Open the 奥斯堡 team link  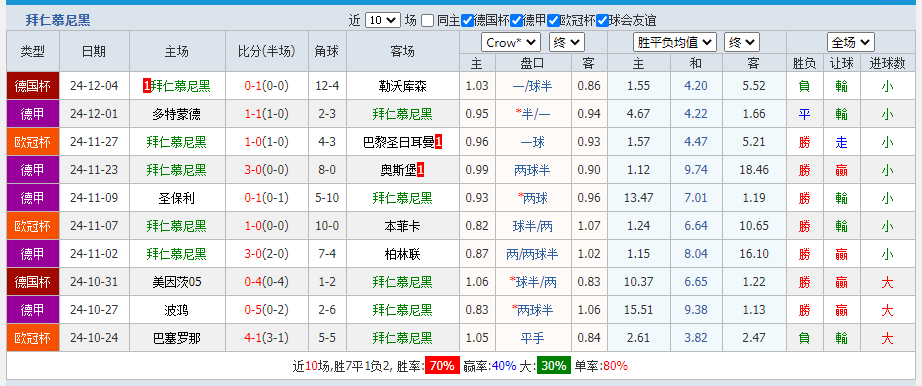click(x=398, y=170)
